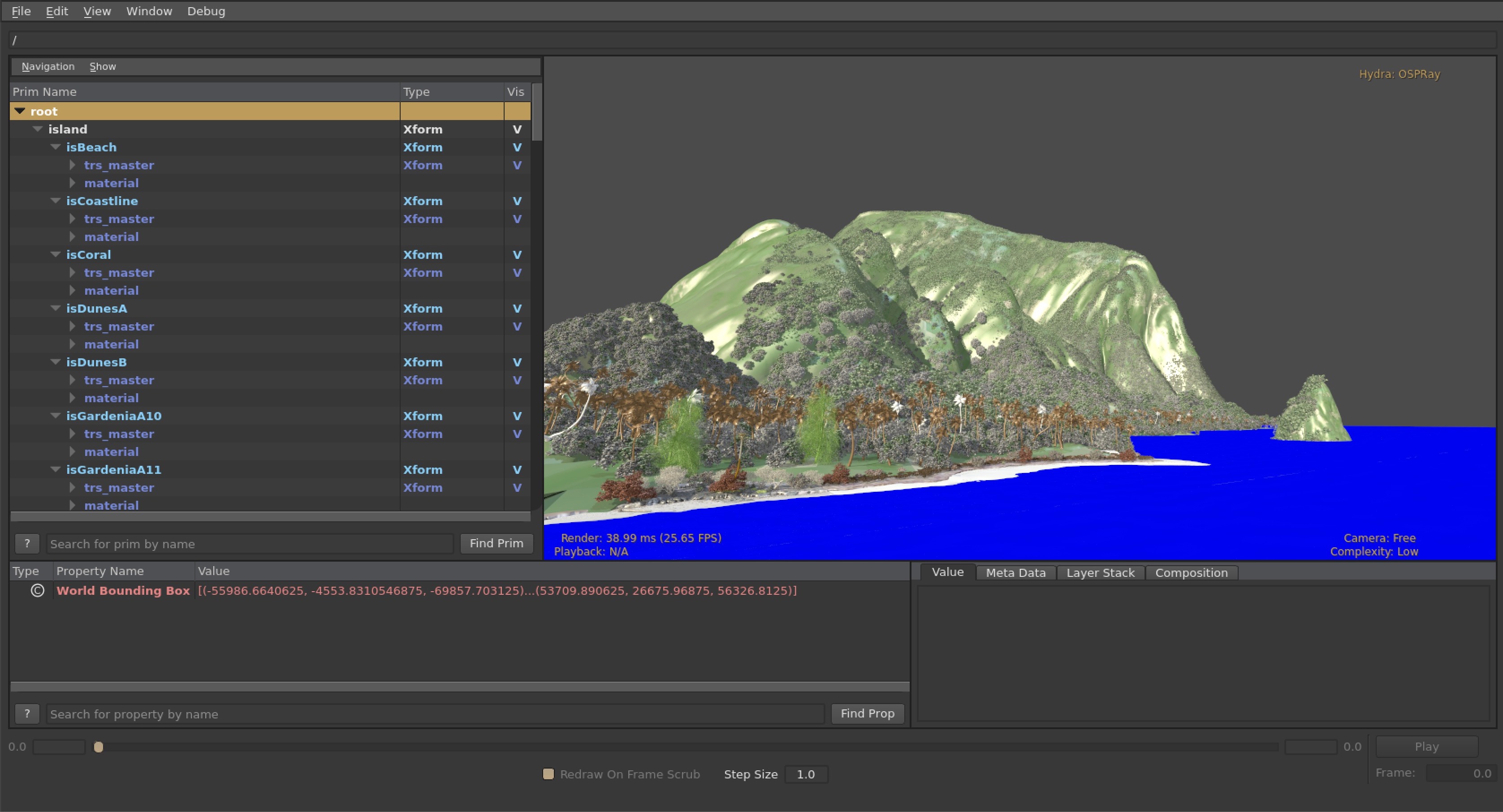Collapse the isBeach prim
Image resolution: width=1503 pixels, height=812 pixels.
pyautogui.click(x=56, y=147)
